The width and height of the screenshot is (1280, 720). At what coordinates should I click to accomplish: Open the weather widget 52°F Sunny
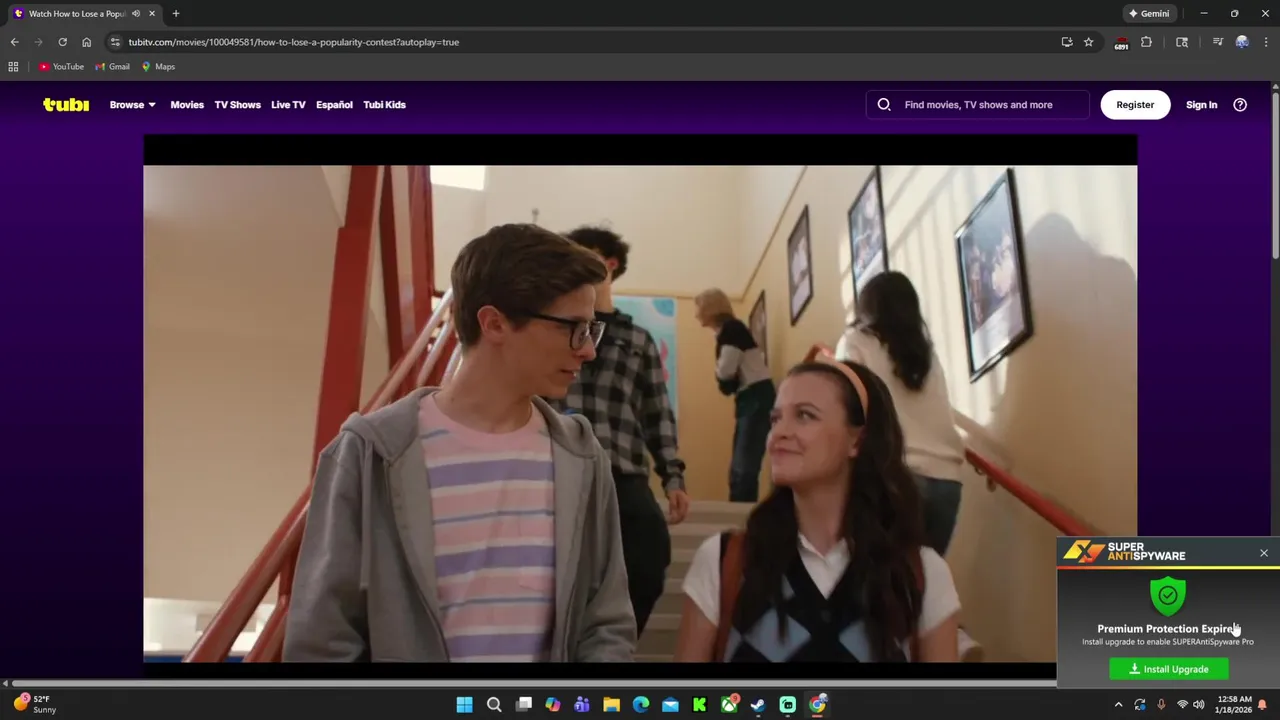pyautogui.click(x=33, y=704)
